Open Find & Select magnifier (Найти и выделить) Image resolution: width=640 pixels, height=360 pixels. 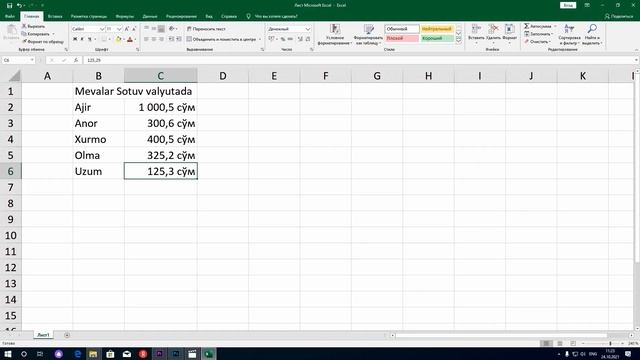tap(592, 34)
